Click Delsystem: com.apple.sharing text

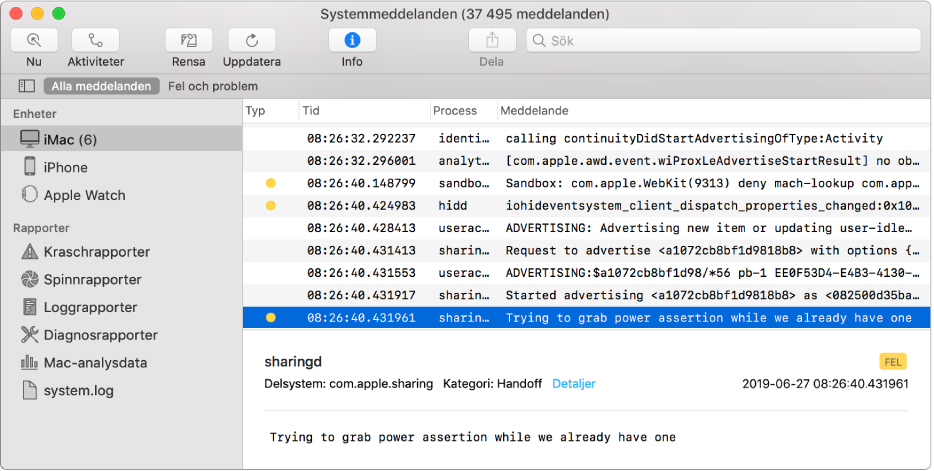click(x=348, y=383)
